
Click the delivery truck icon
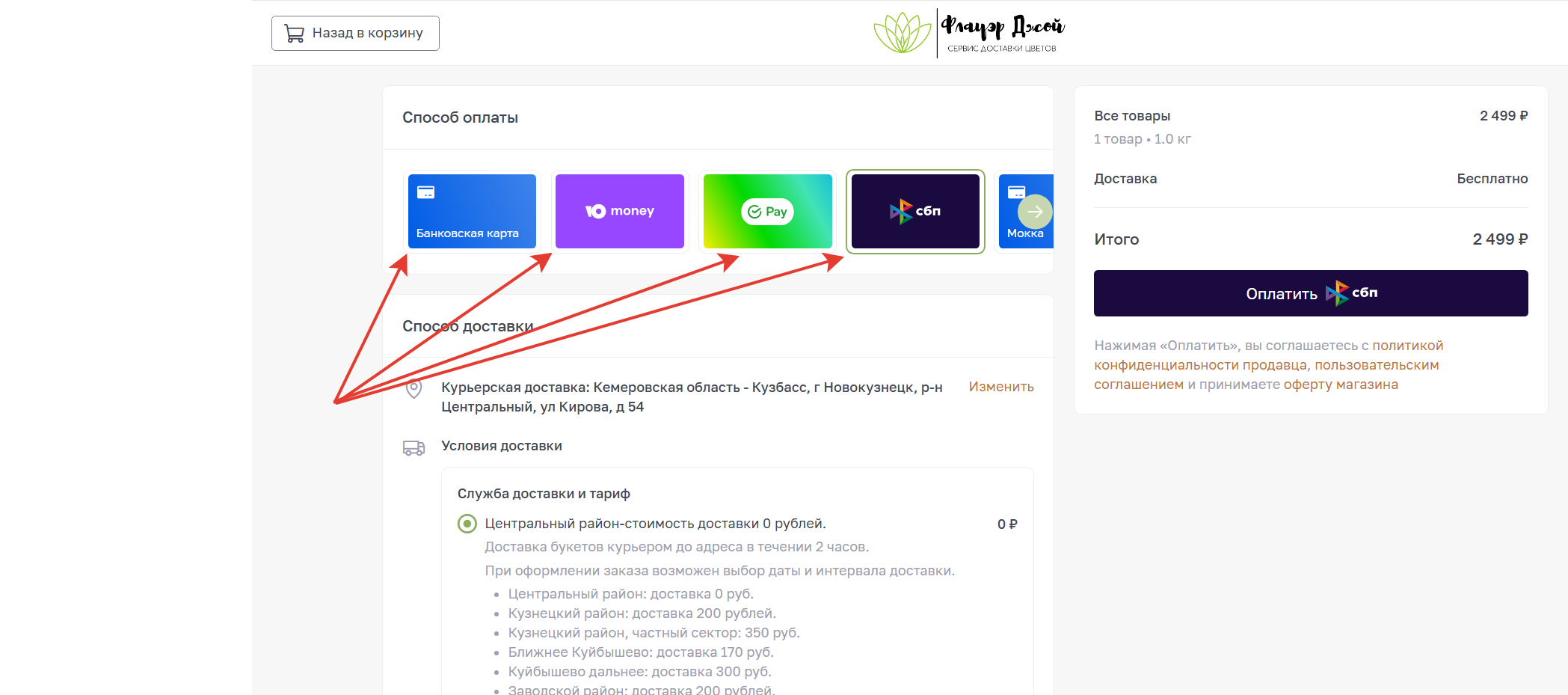tap(413, 447)
